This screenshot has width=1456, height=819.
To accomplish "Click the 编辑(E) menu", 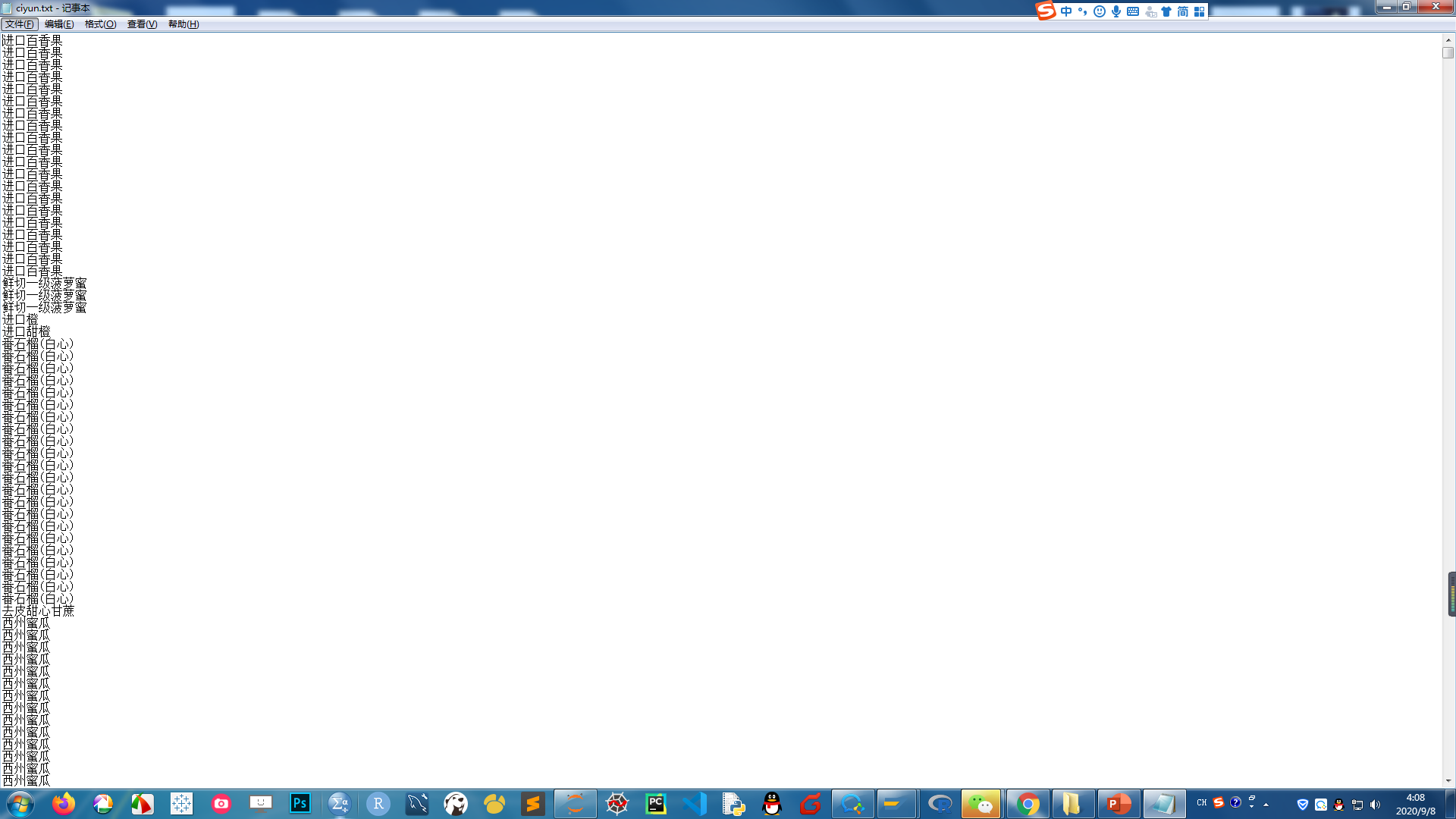I will [x=57, y=23].
